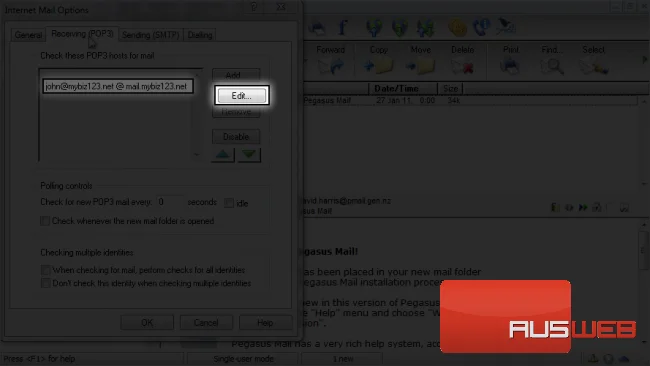Switch to the Sending (SMTP) tab

click(x=150, y=35)
